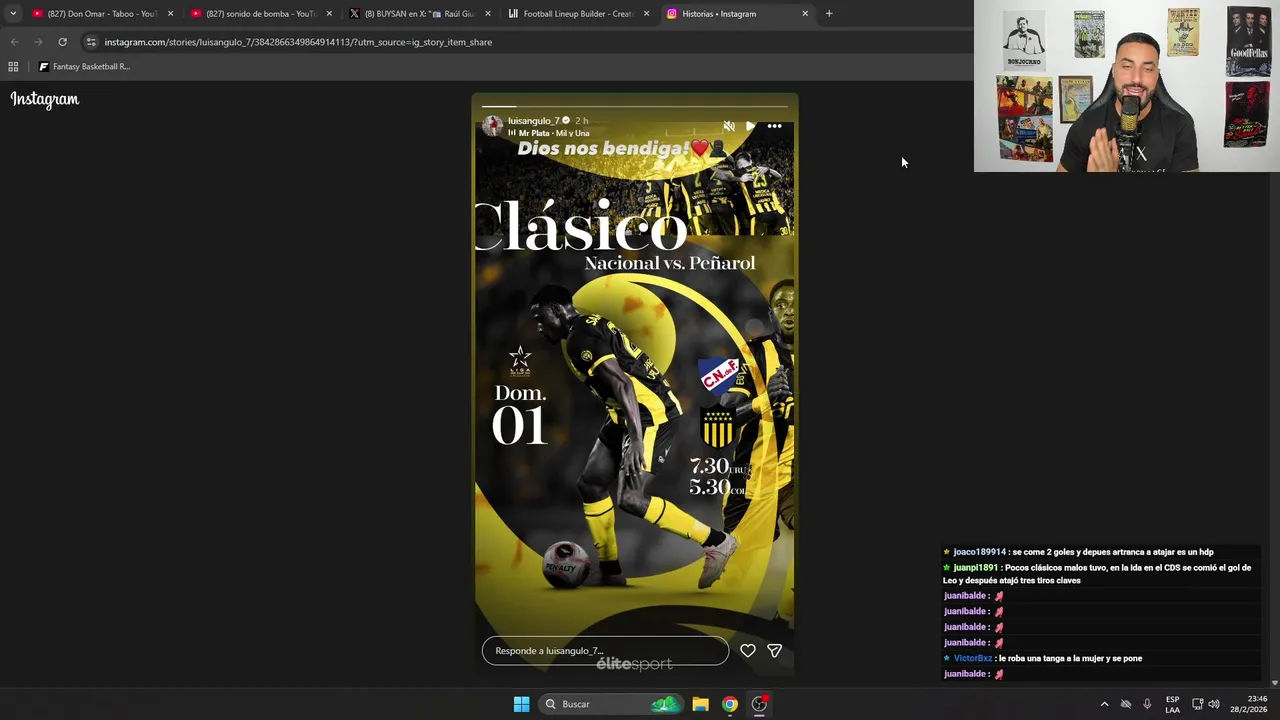1280x720 pixels.
Task: Select the Historias • Instagram tab
Action: coord(736,14)
